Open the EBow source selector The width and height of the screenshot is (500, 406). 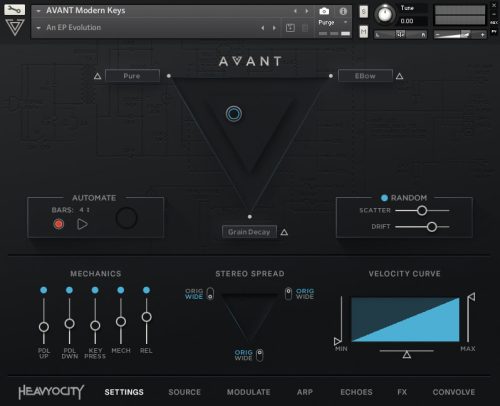click(x=365, y=76)
